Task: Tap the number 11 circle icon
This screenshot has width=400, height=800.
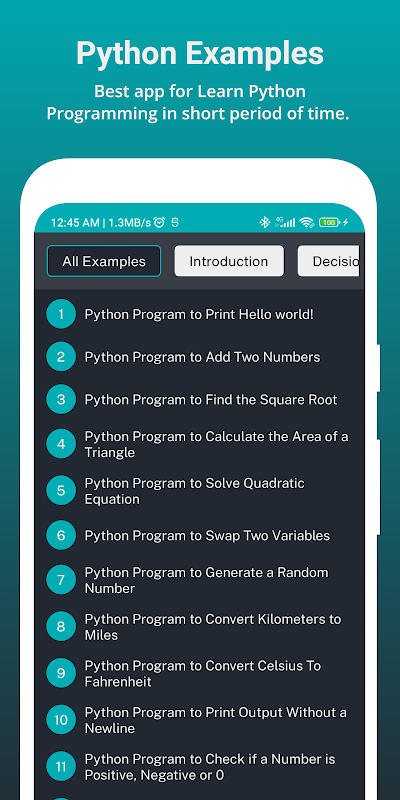Action: tap(61, 767)
